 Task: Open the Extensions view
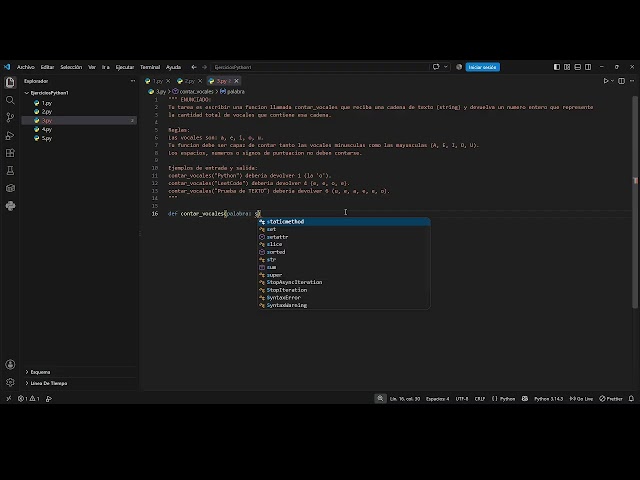pyautogui.click(x=10, y=153)
